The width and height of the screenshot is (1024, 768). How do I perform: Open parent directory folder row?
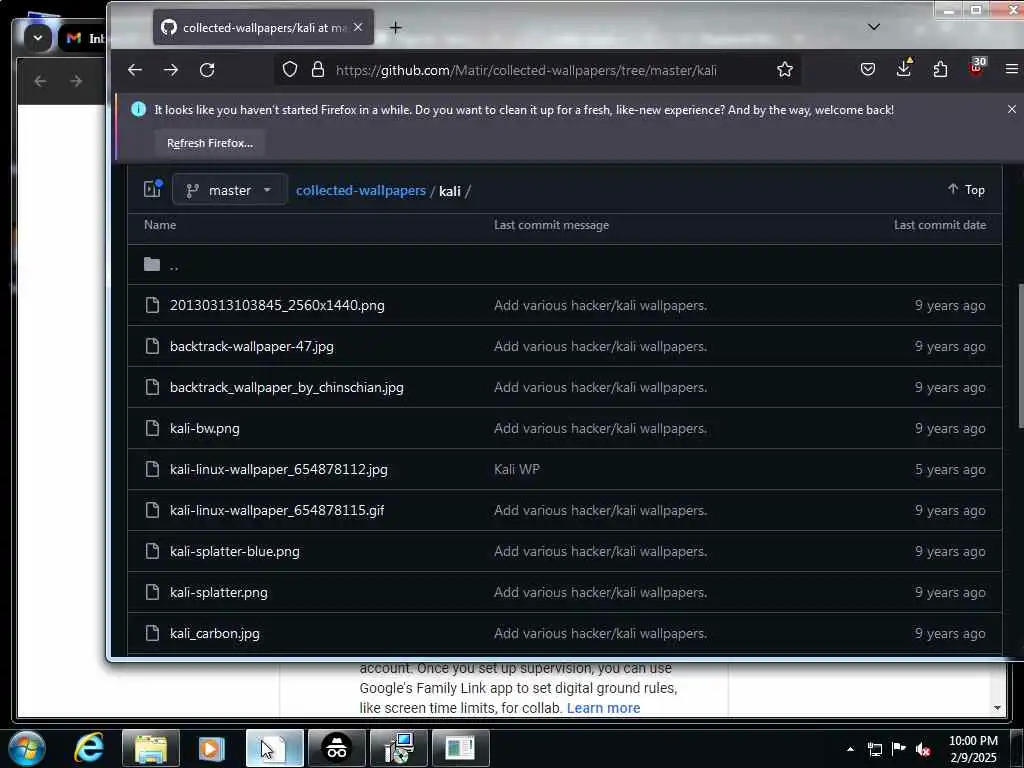pyautogui.click(x=564, y=264)
